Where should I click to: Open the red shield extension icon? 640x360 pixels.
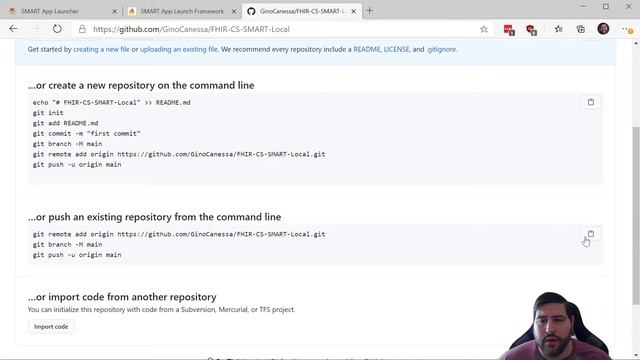pyautogui.click(x=531, y=29)
